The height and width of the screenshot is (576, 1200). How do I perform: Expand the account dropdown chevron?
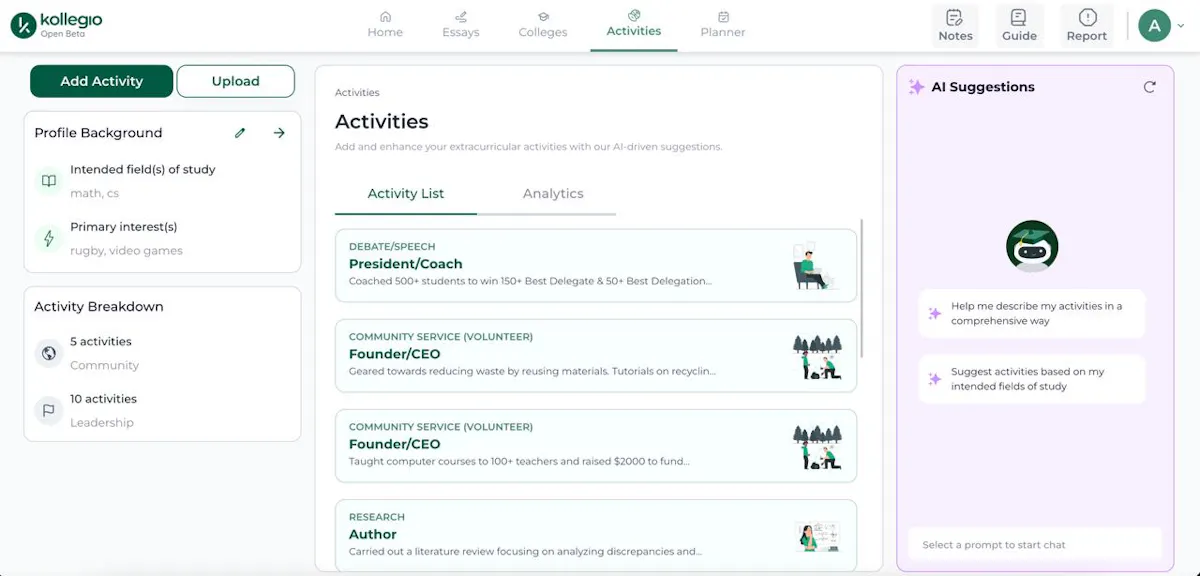pyautogui.click(x=1181, y=27)
